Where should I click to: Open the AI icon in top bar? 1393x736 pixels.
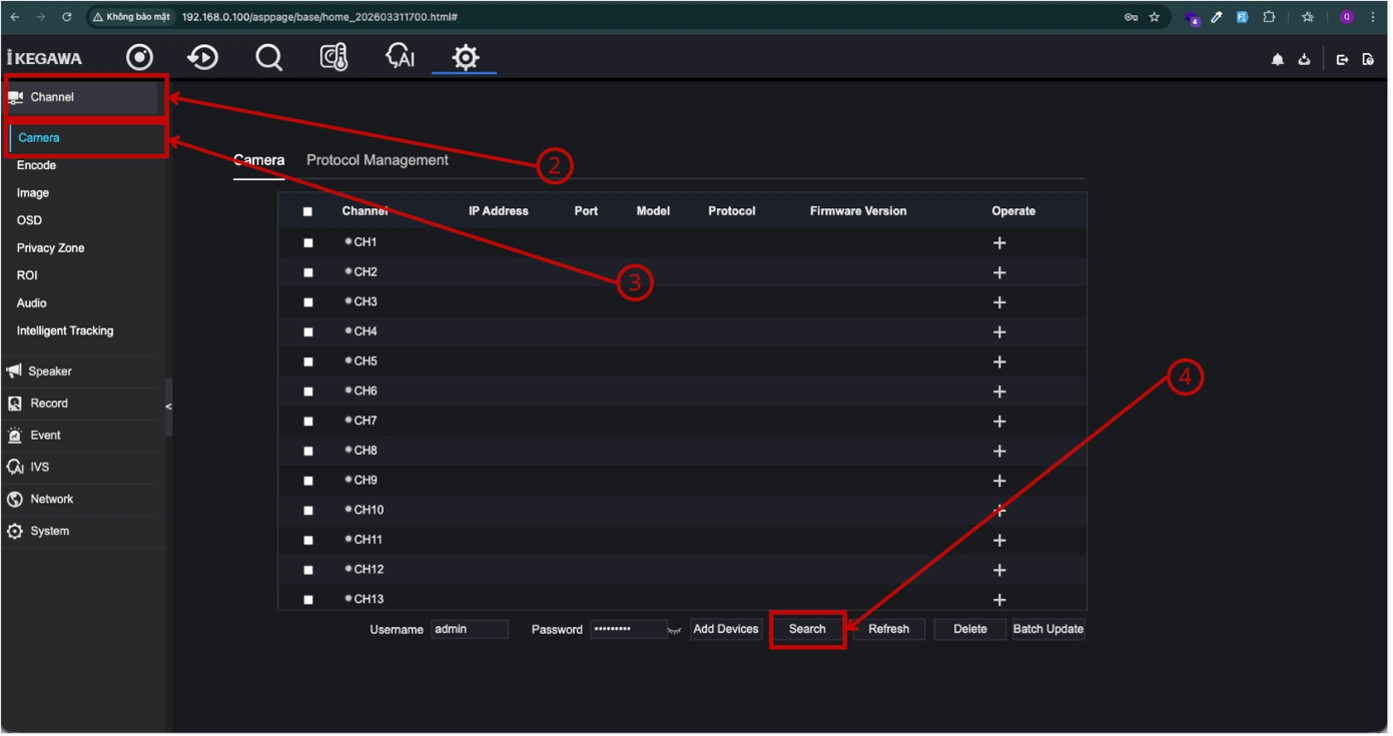(x=400, y=57)
